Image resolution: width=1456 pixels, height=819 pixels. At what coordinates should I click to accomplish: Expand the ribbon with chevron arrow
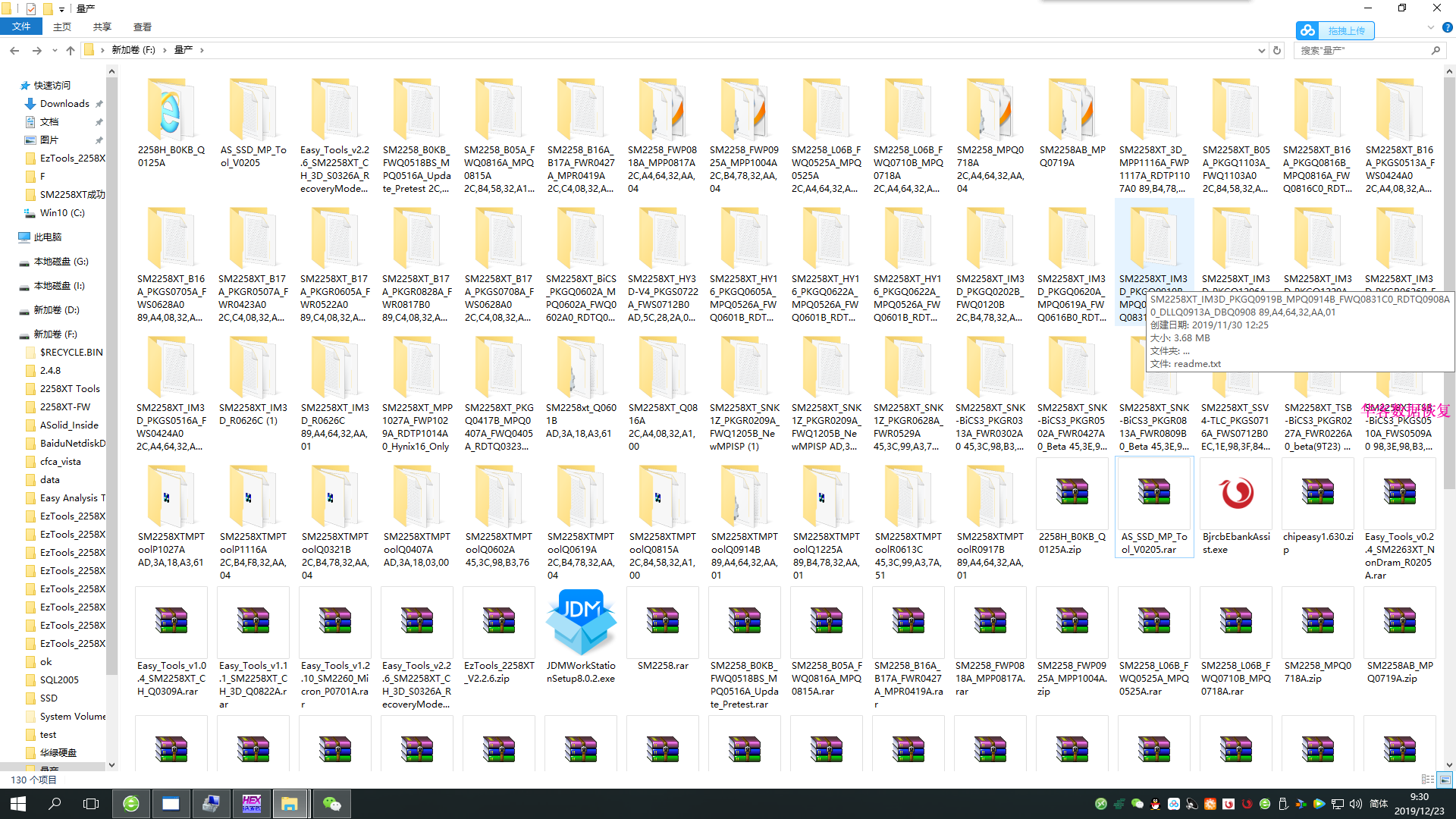[x=1431, y=27]
